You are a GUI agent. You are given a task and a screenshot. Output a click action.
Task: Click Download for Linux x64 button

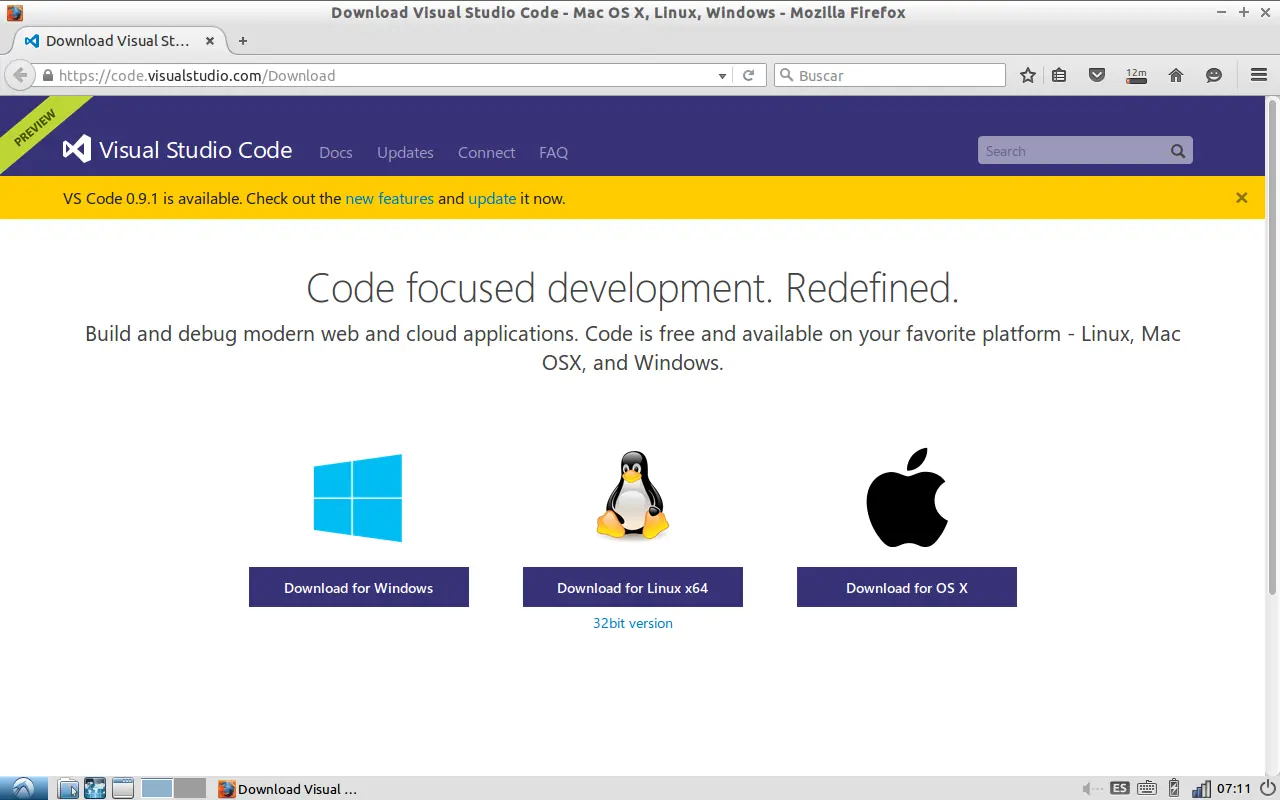(633, 587)
